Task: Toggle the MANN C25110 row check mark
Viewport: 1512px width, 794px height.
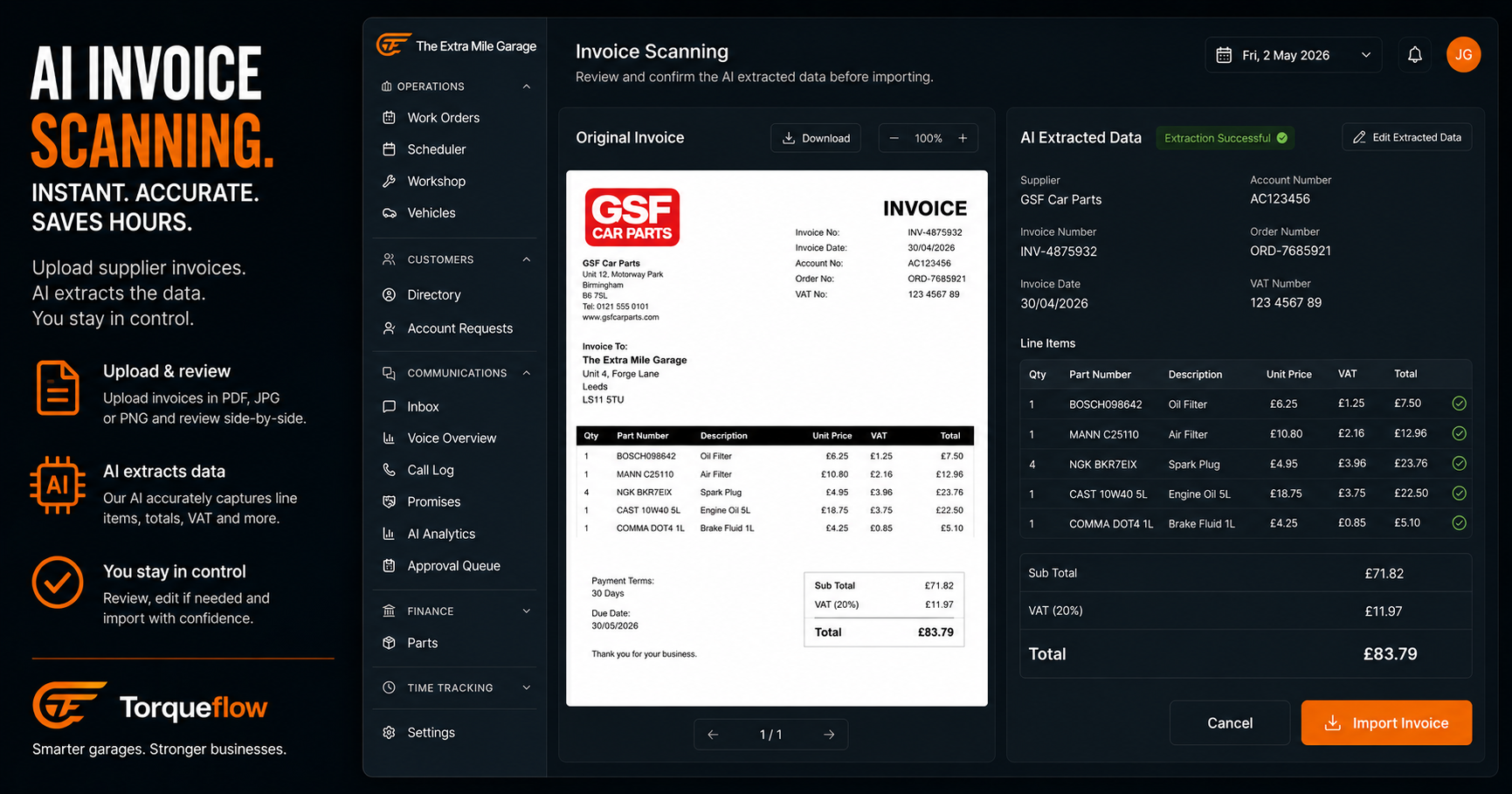Action: tap(1459, 433)
